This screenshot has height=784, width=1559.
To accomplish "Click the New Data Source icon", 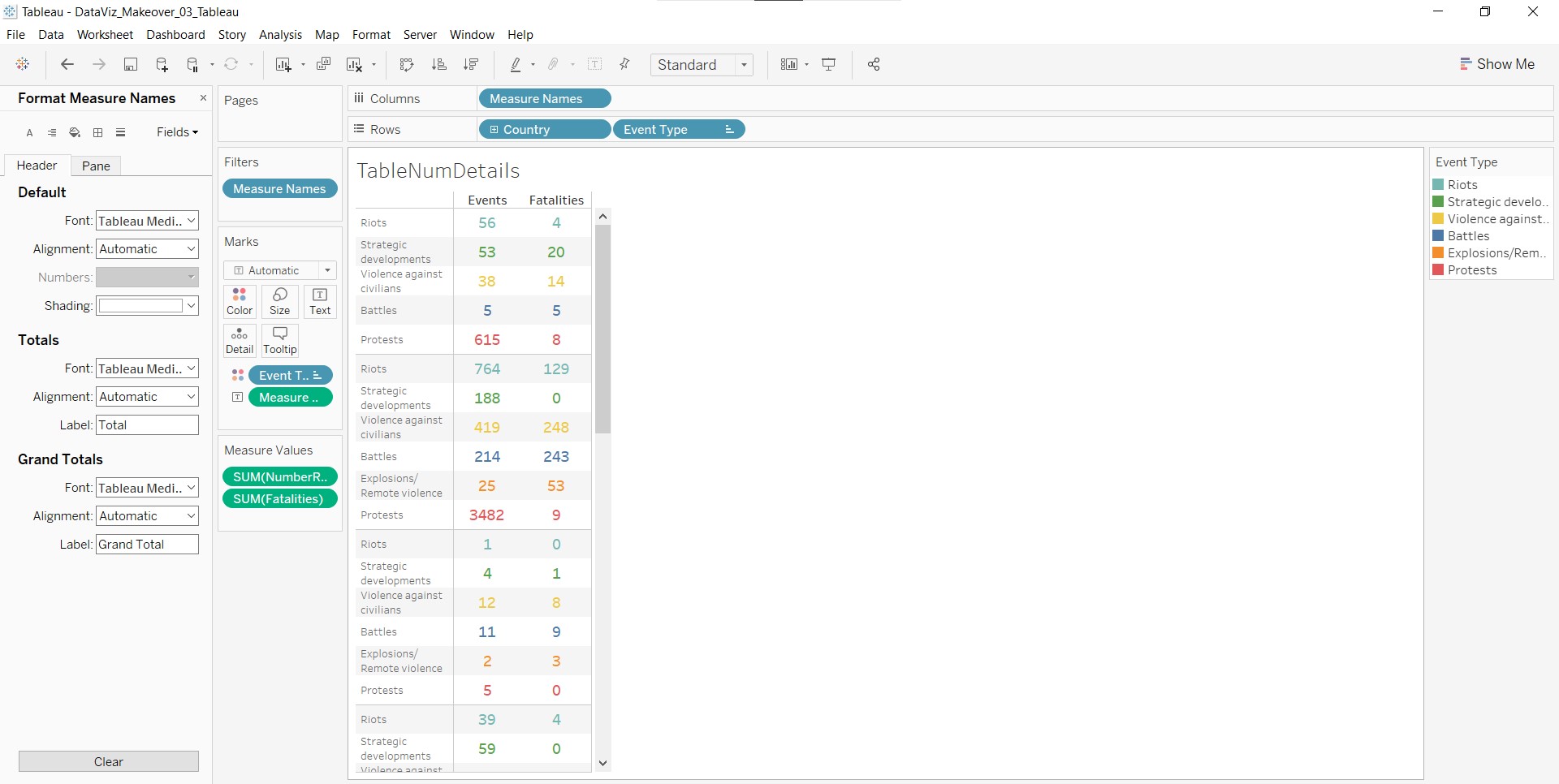I will coord(162,65).
